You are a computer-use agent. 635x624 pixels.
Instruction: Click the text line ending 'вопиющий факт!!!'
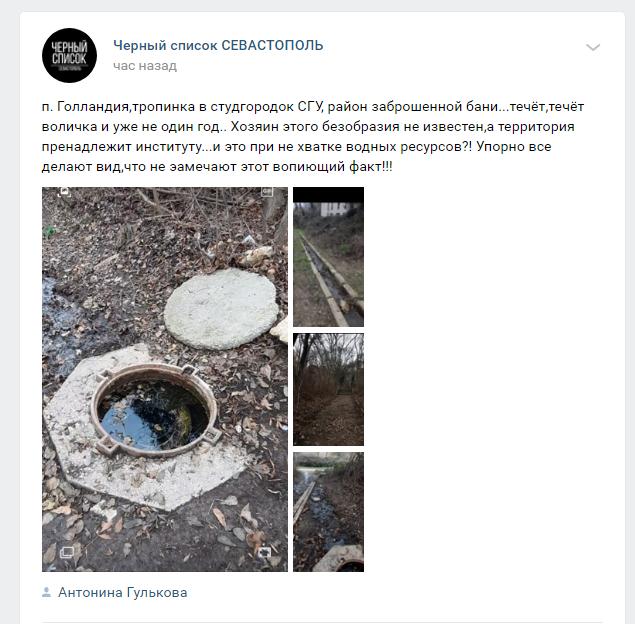click(217, 166)
